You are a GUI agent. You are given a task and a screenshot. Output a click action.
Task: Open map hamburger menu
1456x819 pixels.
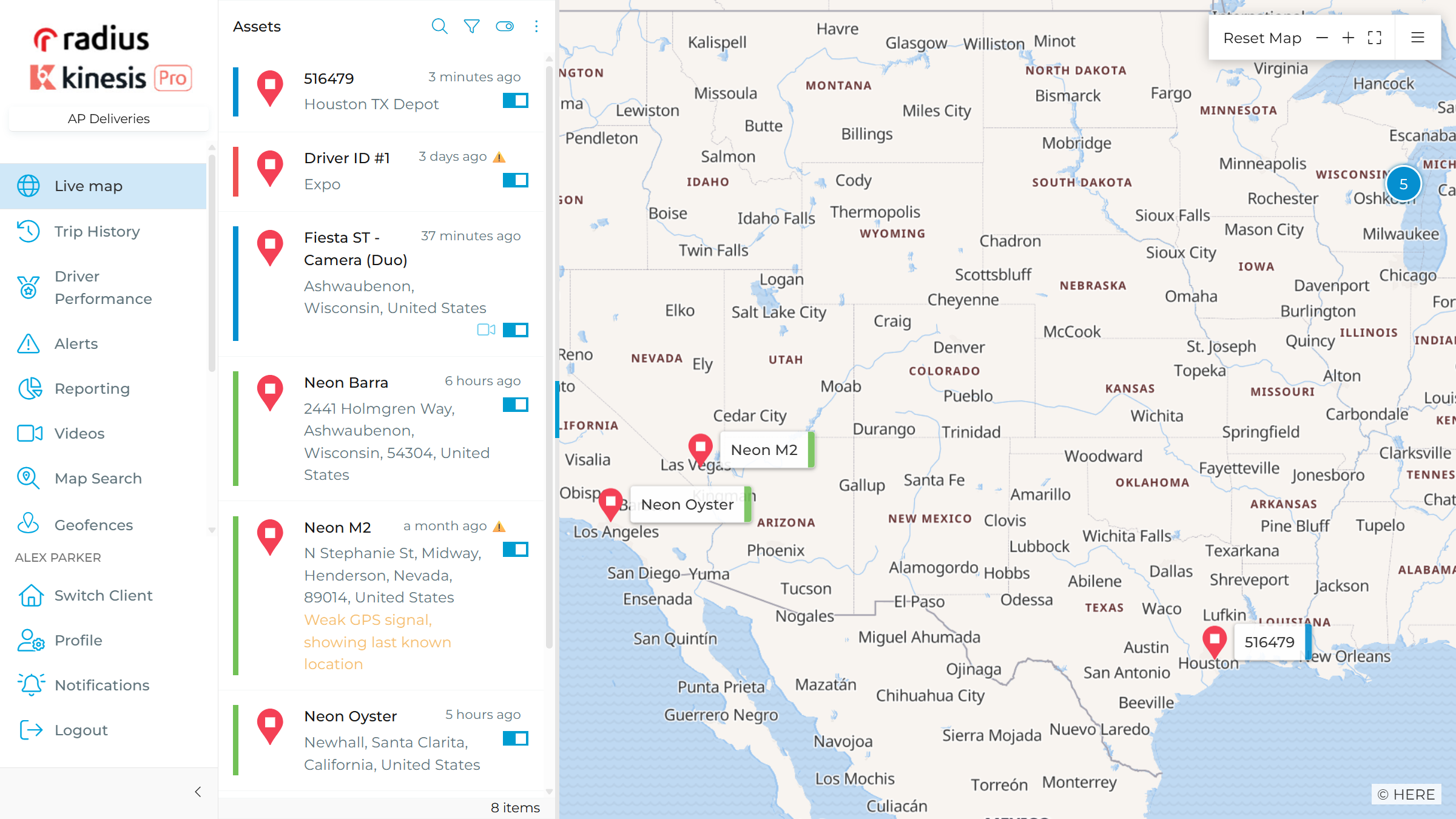1418,38
